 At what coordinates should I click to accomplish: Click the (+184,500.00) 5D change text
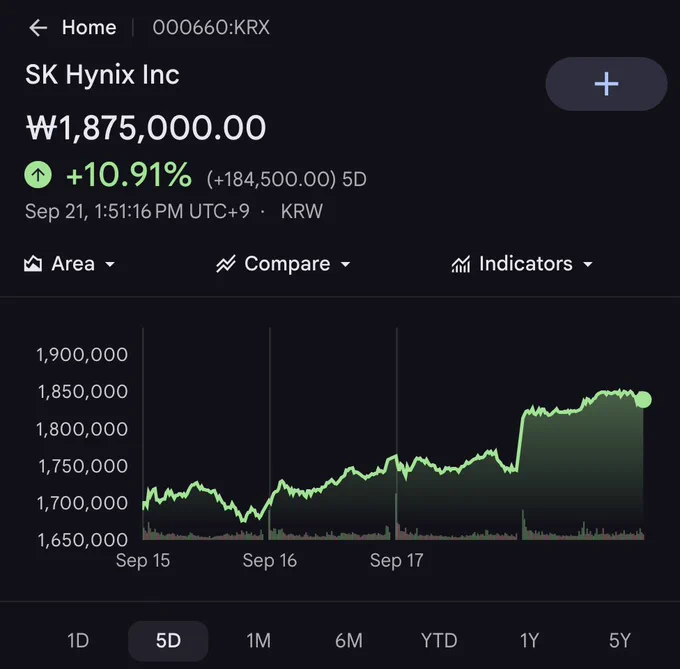point(287,179)
